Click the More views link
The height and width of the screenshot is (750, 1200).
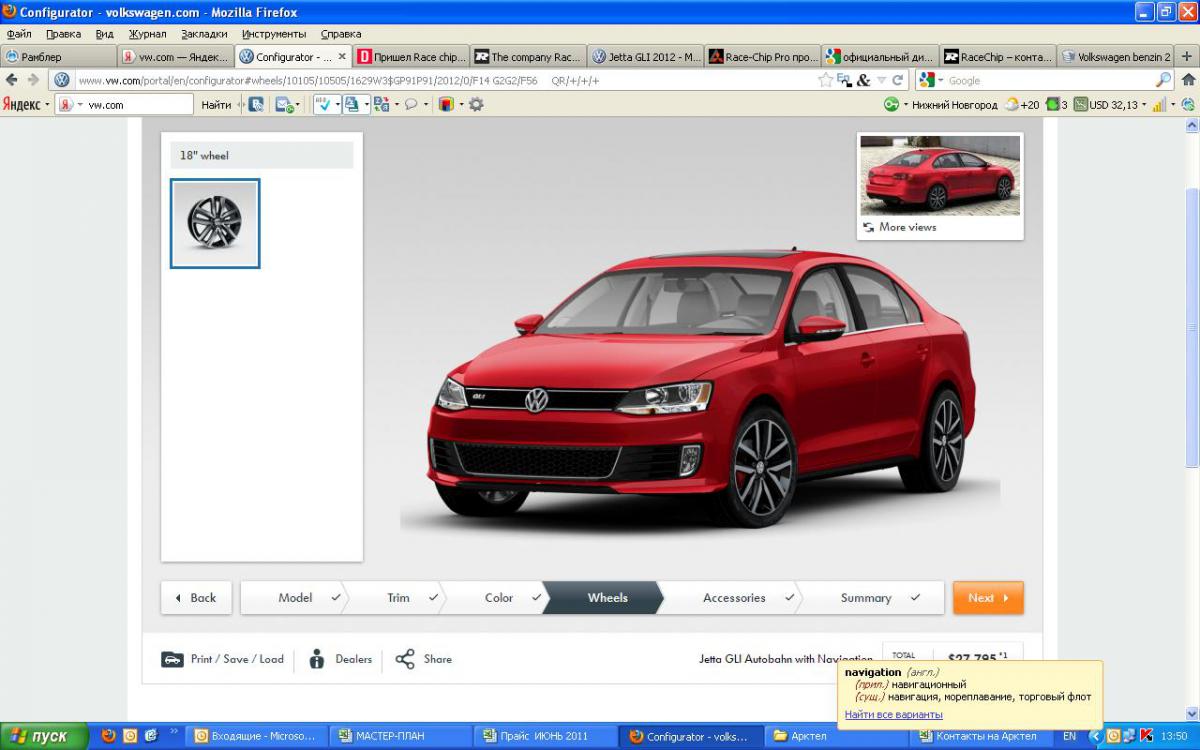pyautogui.click(x=907, y=227)
